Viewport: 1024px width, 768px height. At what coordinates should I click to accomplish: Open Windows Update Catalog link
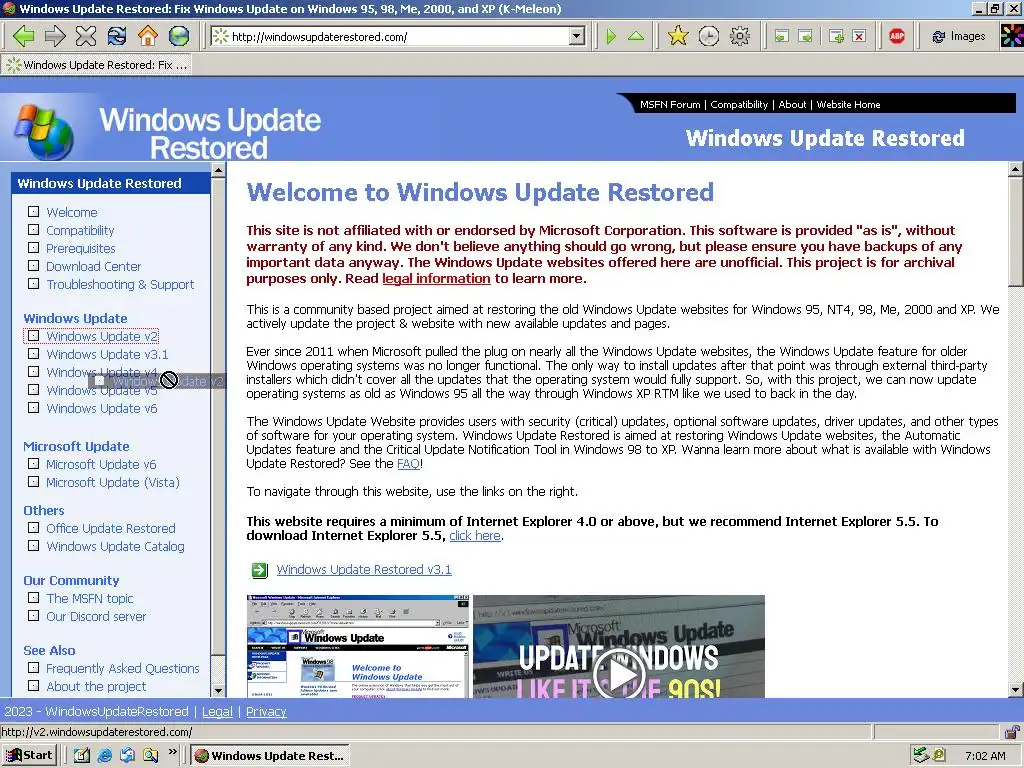pos(115,547)
